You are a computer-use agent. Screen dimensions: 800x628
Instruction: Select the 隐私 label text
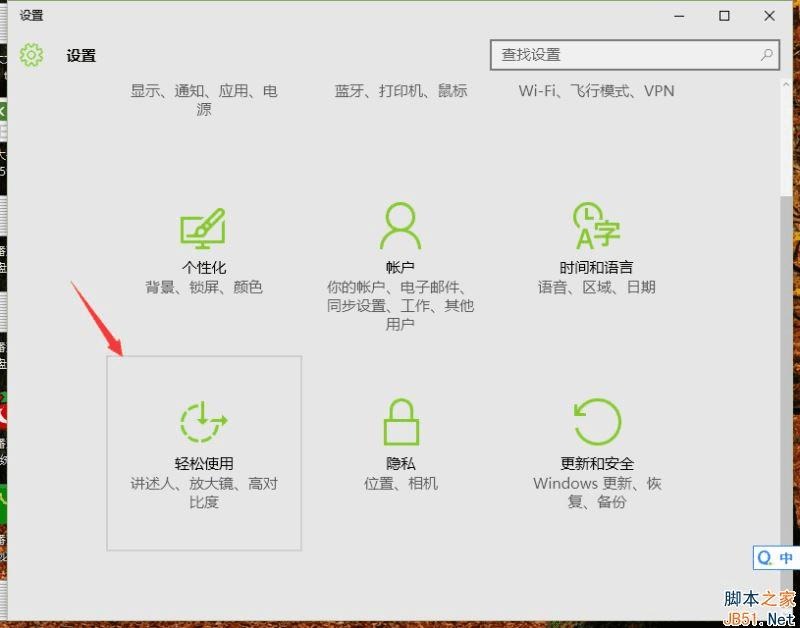pos(401,464)
